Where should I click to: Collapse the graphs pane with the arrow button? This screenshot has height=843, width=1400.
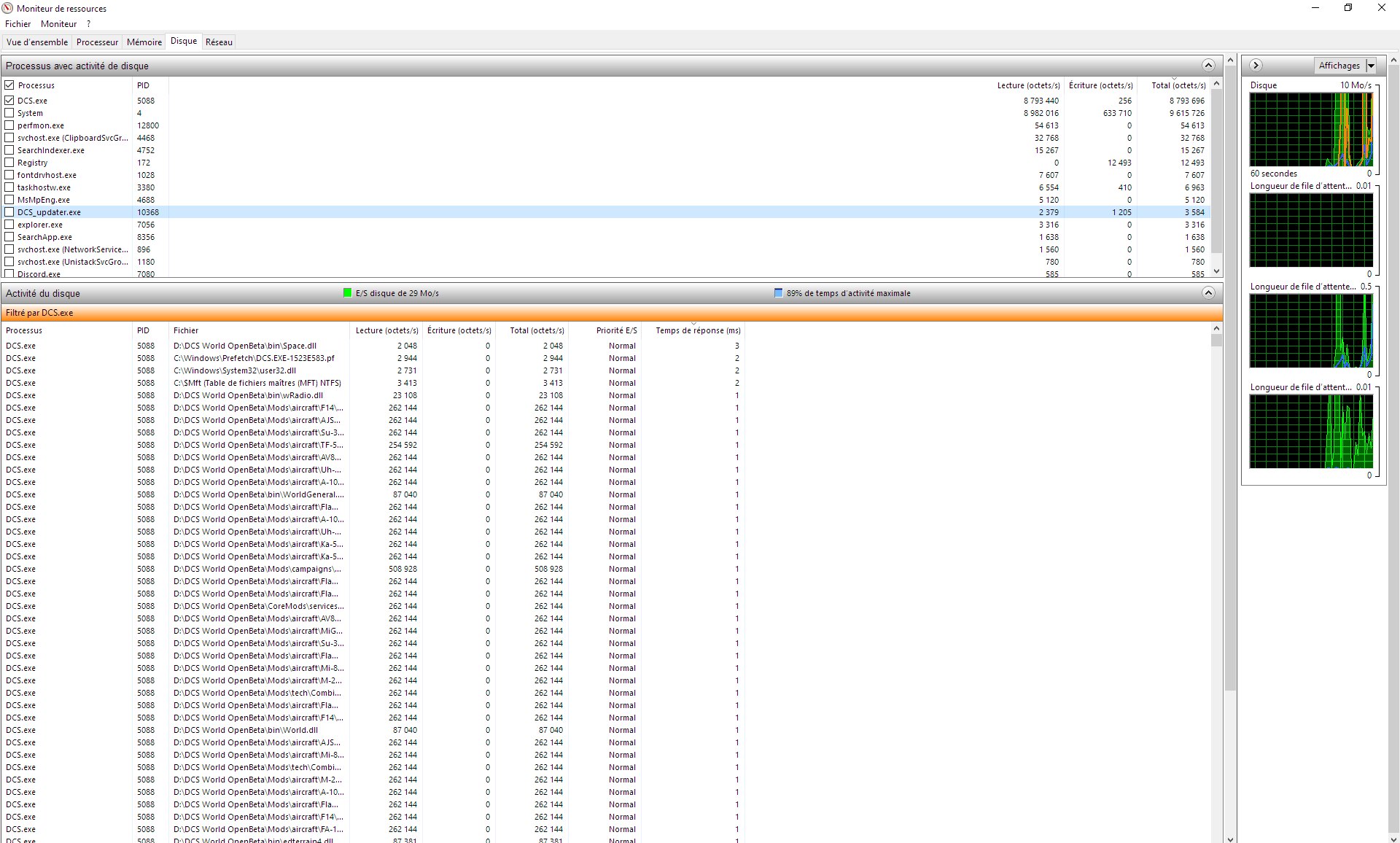tap(1256, 66)
